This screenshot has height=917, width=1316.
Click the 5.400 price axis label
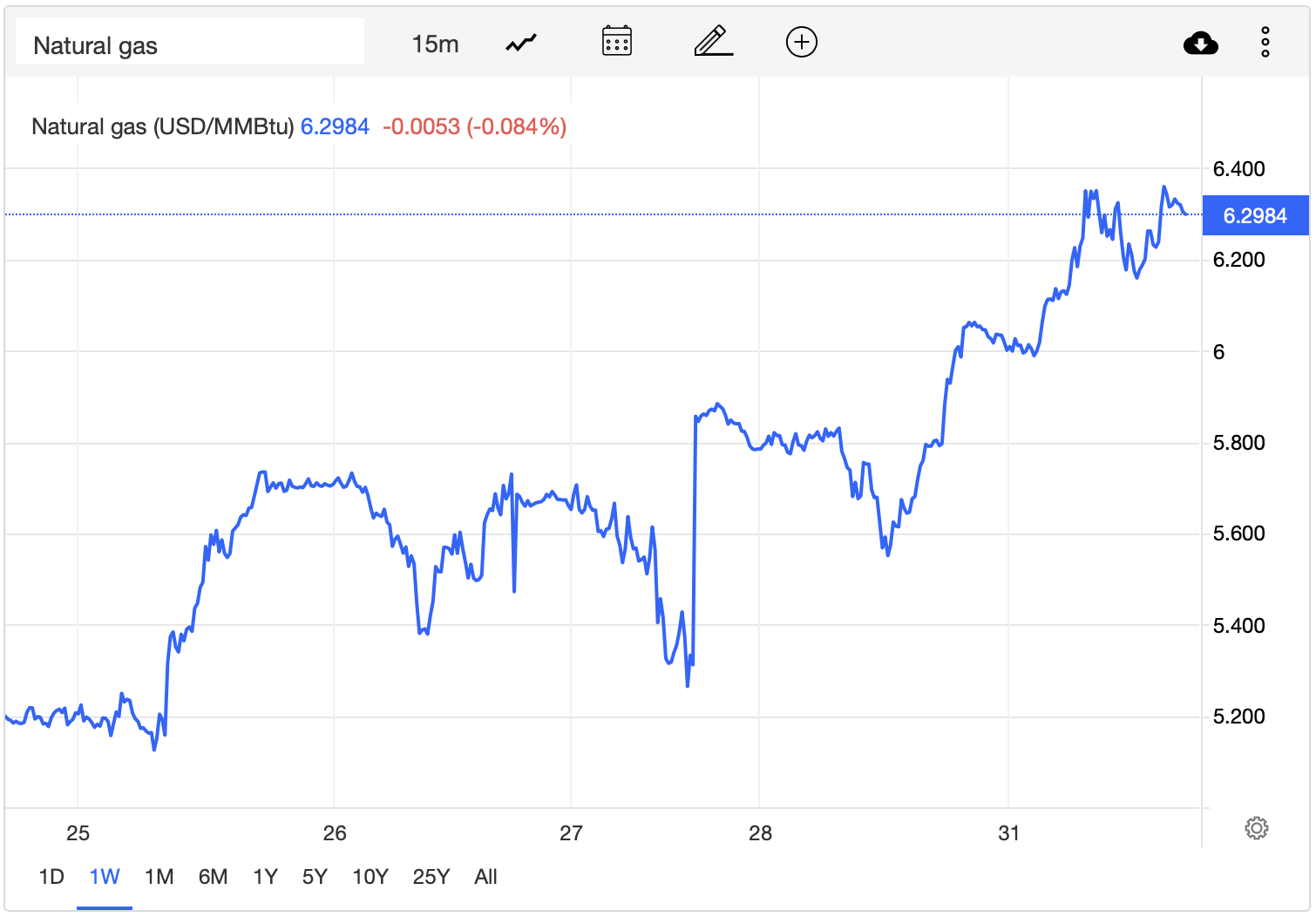pos(1239,625)
